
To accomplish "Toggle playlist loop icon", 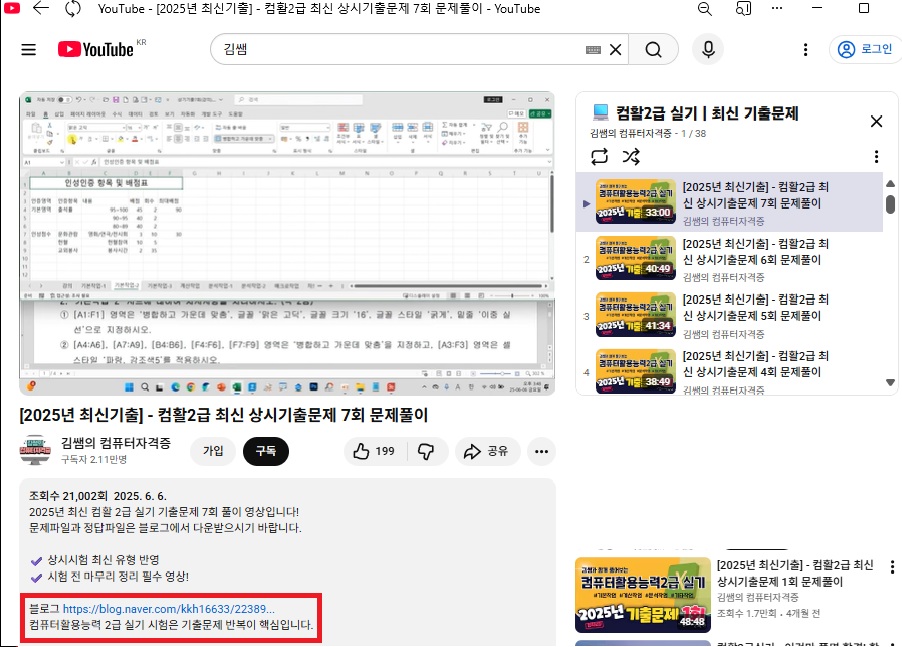I will 599,156.
